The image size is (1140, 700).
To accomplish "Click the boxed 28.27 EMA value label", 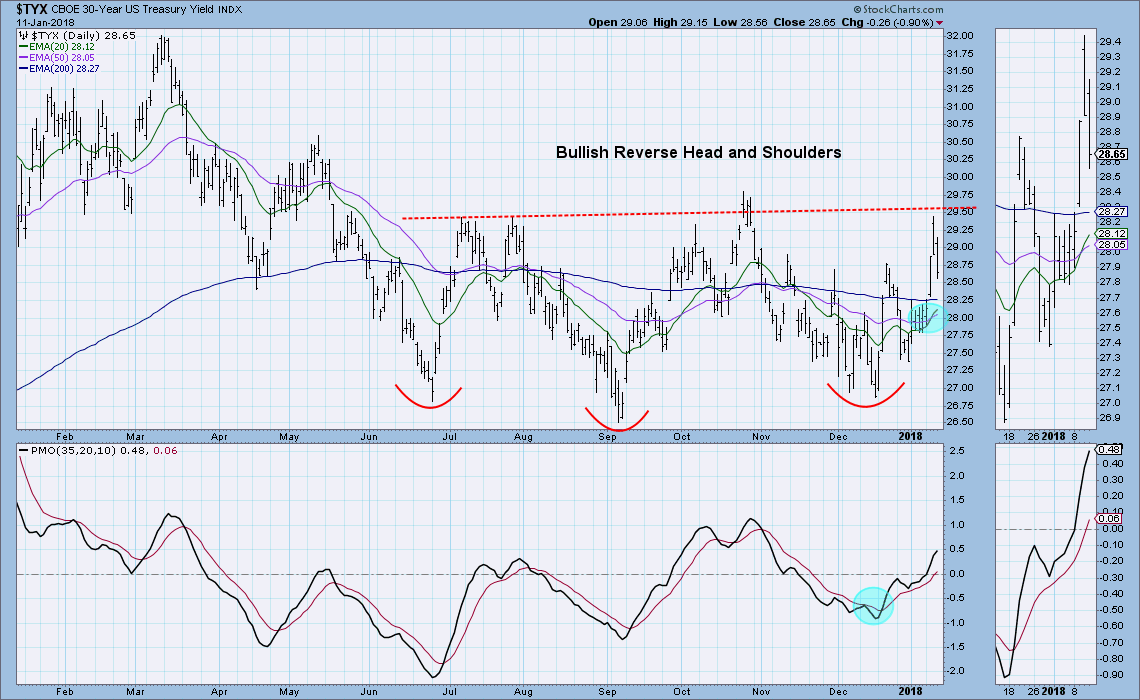I will click(x=1112, y=212).
